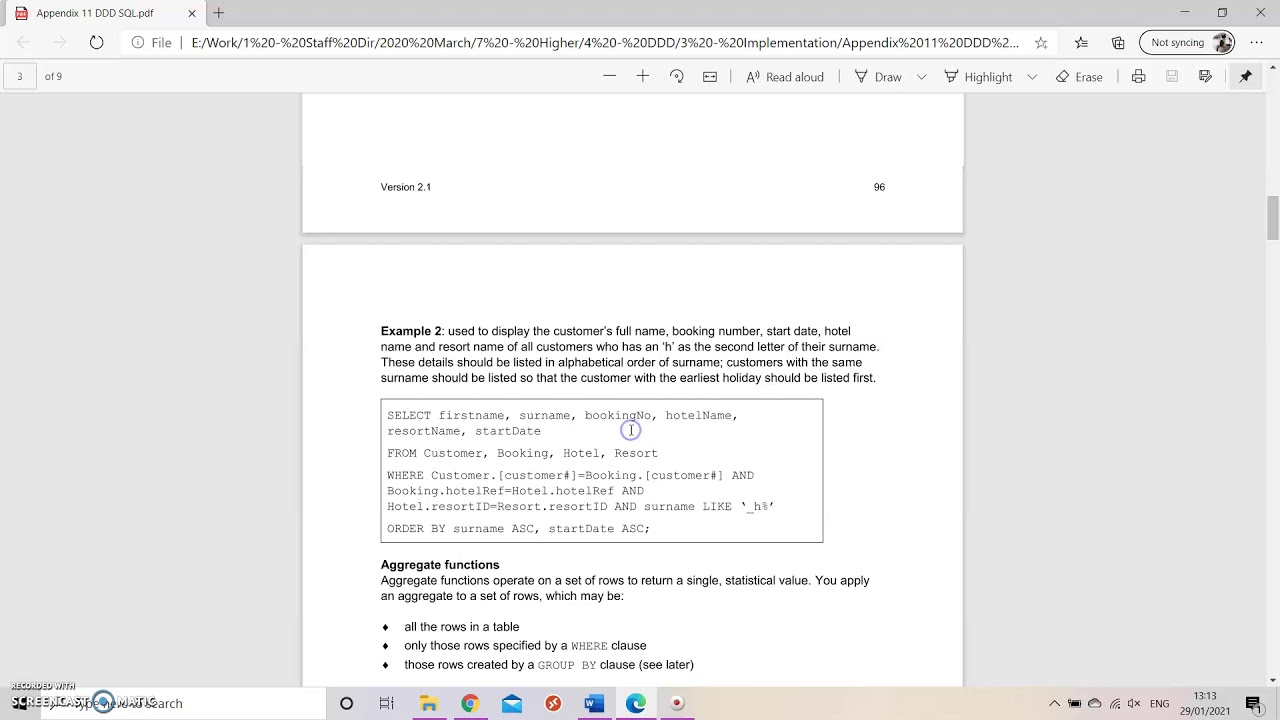The width and height of the screenshot is (1280, 720).
Task: Choose the Erase tool
Action: tap(1079, 77)
